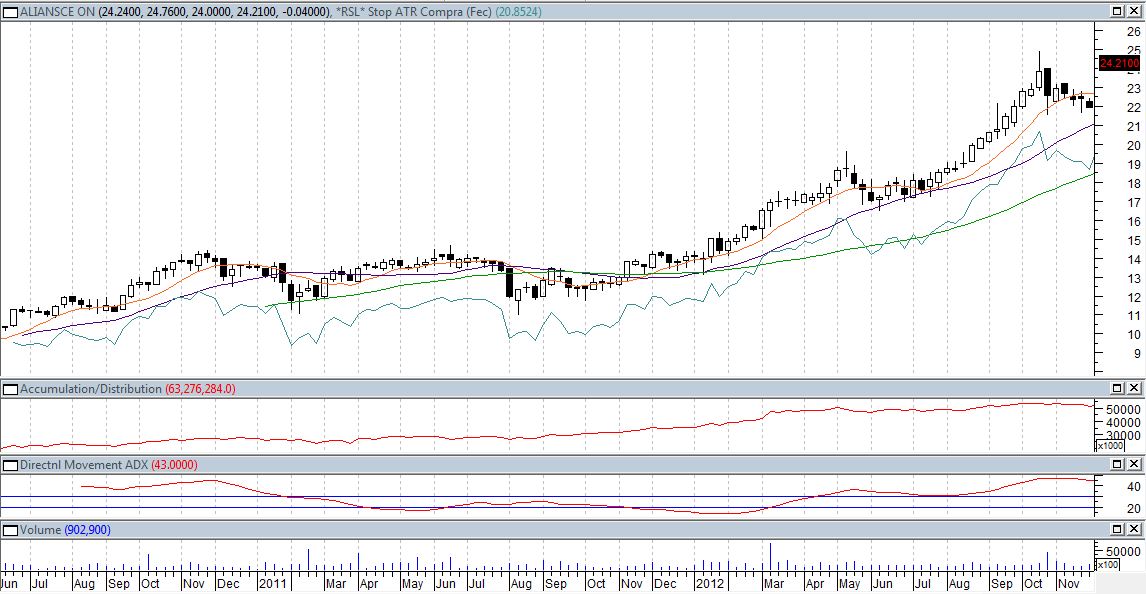Select the 24.2100 current price marker

pyautogui.click(x=1119, y=64)
